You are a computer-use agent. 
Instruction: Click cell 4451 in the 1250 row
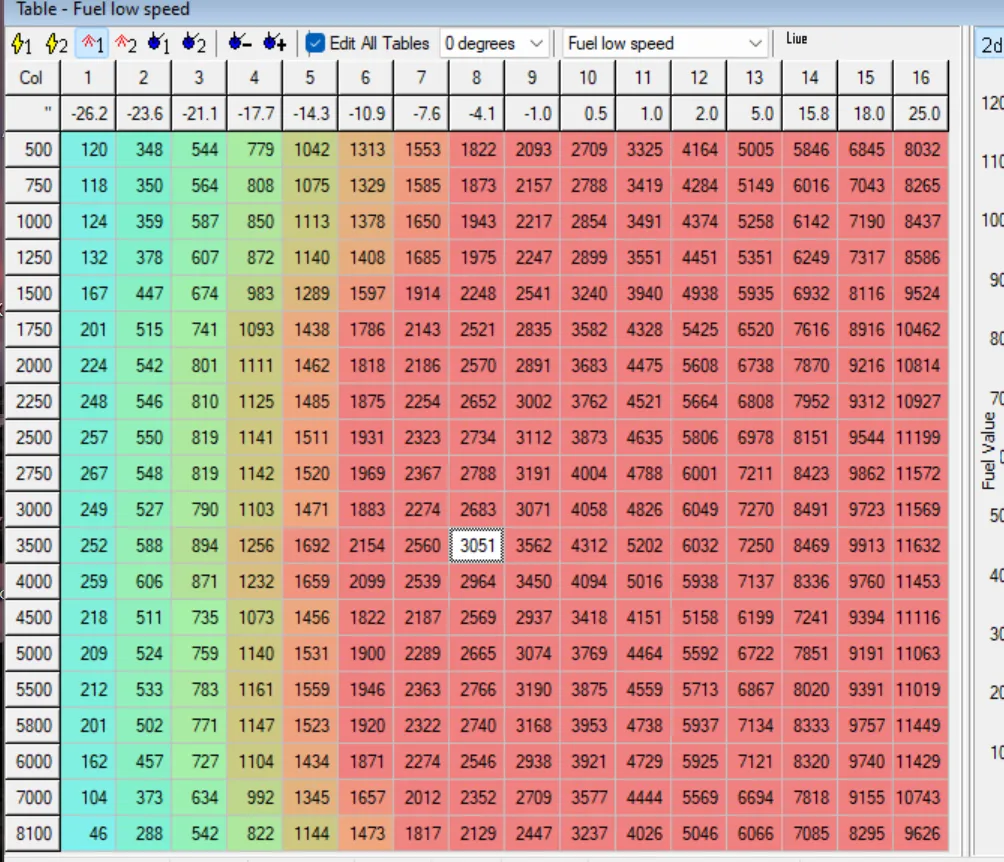click(x=699, y=257)
